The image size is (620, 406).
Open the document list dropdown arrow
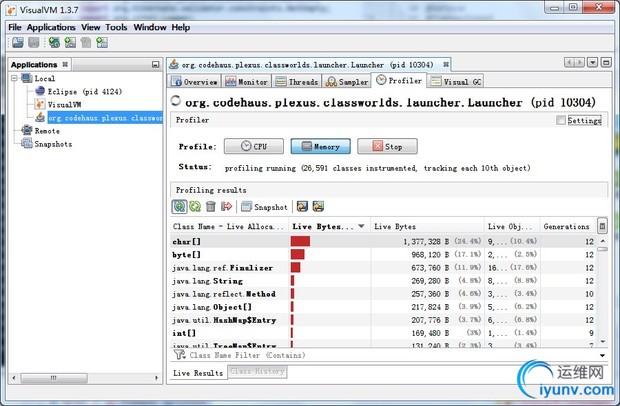coord(592,62)
